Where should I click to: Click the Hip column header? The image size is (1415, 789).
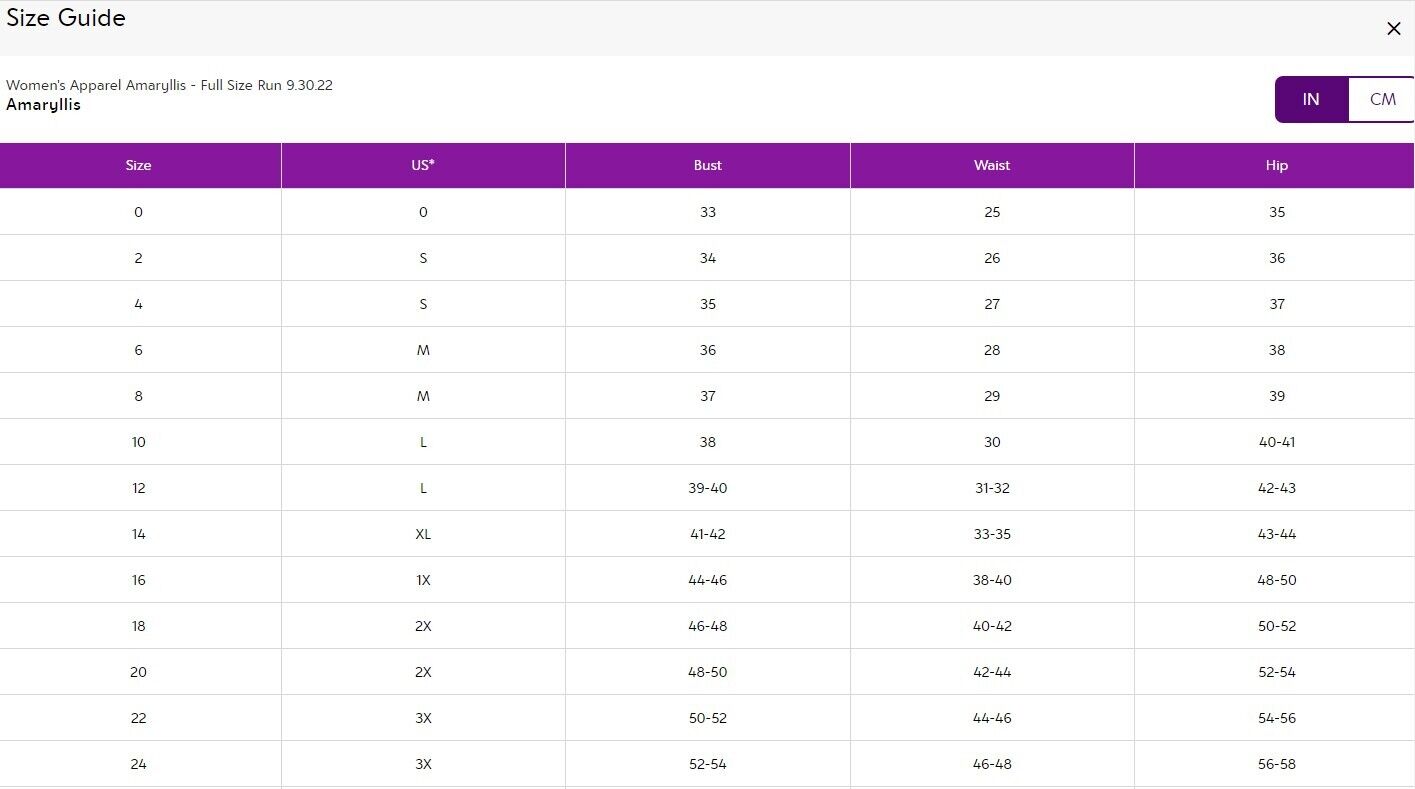(x=1276, y=165)
